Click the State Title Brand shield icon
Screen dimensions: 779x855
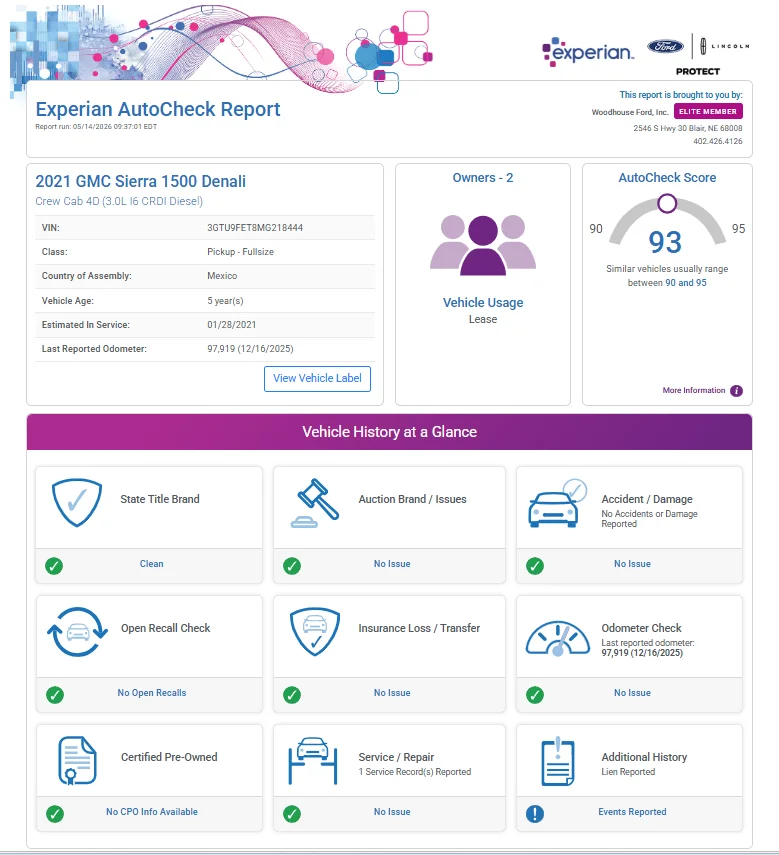pos(77,502)
